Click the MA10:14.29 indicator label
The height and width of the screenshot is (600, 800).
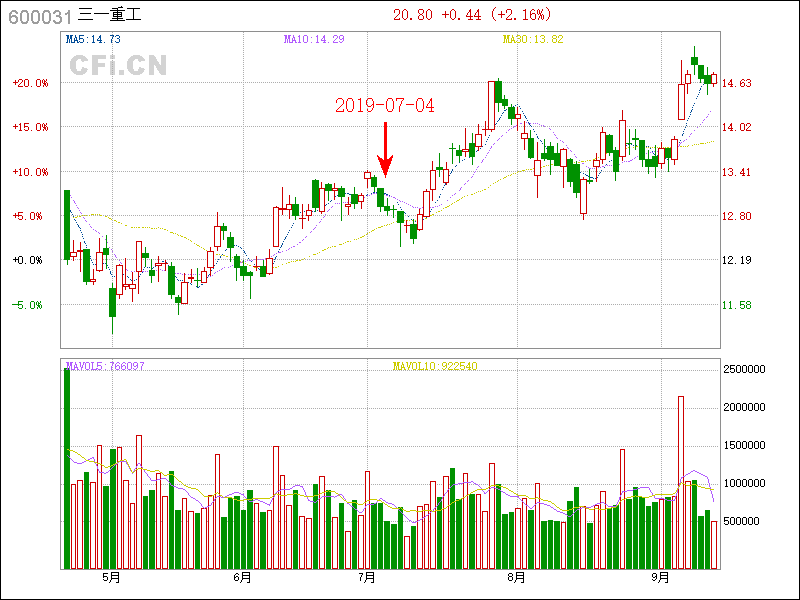(x=314, y=39)
